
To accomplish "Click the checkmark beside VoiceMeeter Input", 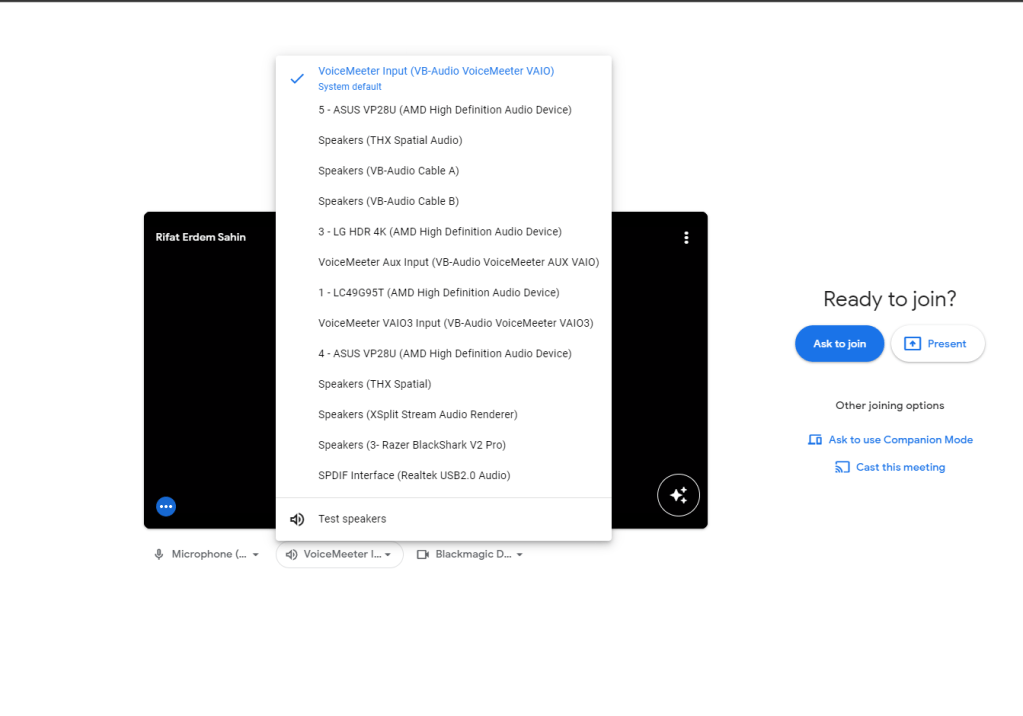I will (297, 78).
